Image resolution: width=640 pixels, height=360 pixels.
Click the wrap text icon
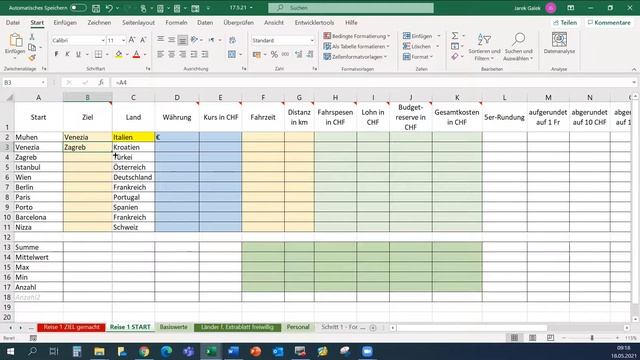point(232,40)
